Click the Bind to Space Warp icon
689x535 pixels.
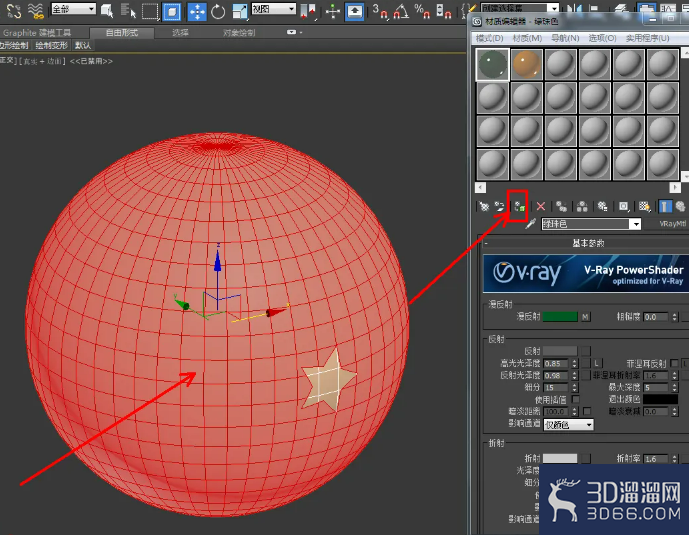point(36,11)
